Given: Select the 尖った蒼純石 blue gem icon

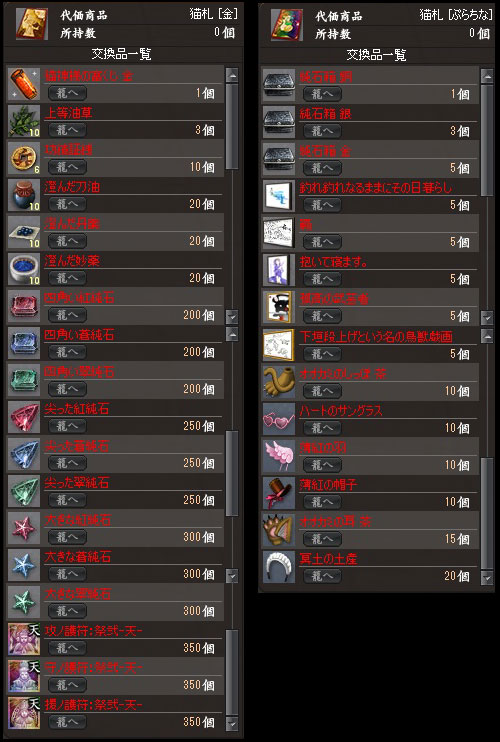Looking at the screenshot, I should [24, 454].
